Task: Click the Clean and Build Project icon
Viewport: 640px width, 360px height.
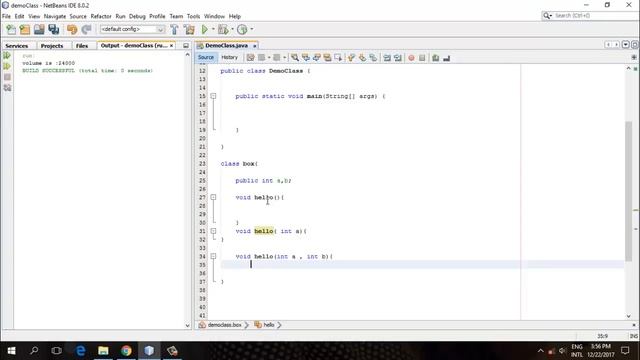Action: 189,29
